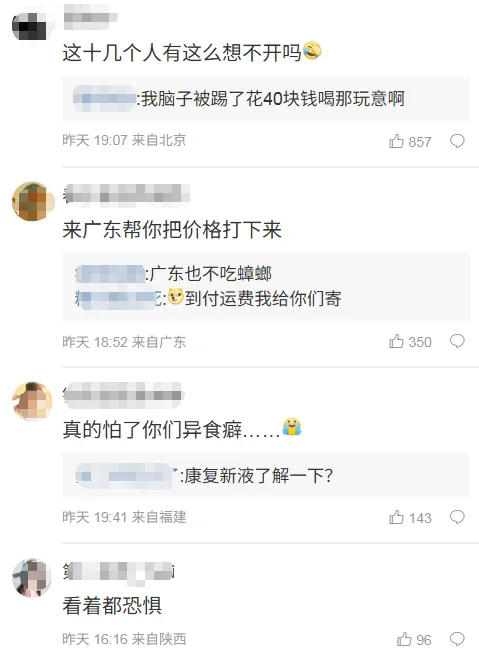The image size is (479, 655).
Task: Open username above '这十几个人有这么想不开吗'
Action: point(91,18)
